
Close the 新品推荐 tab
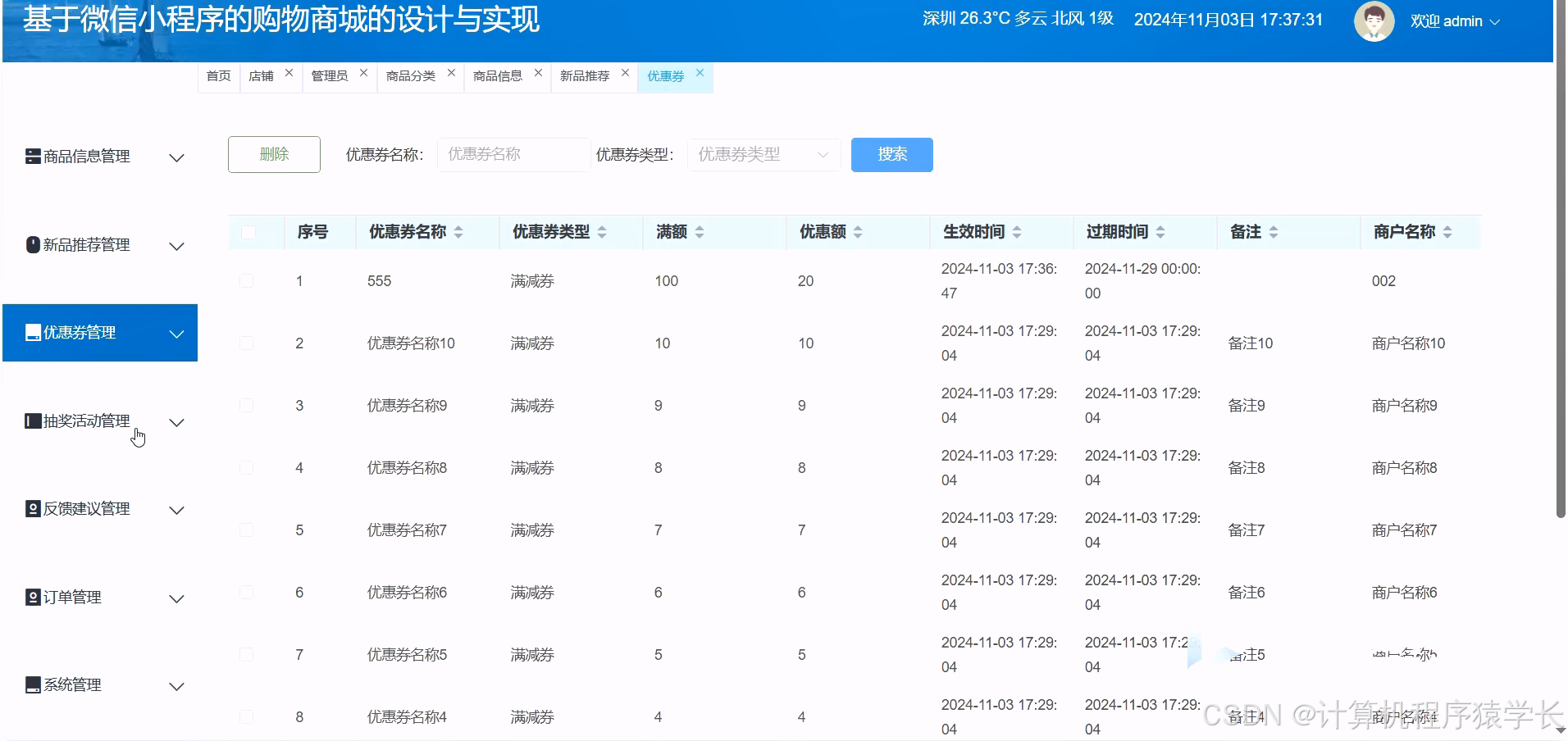tap(625, 73)
